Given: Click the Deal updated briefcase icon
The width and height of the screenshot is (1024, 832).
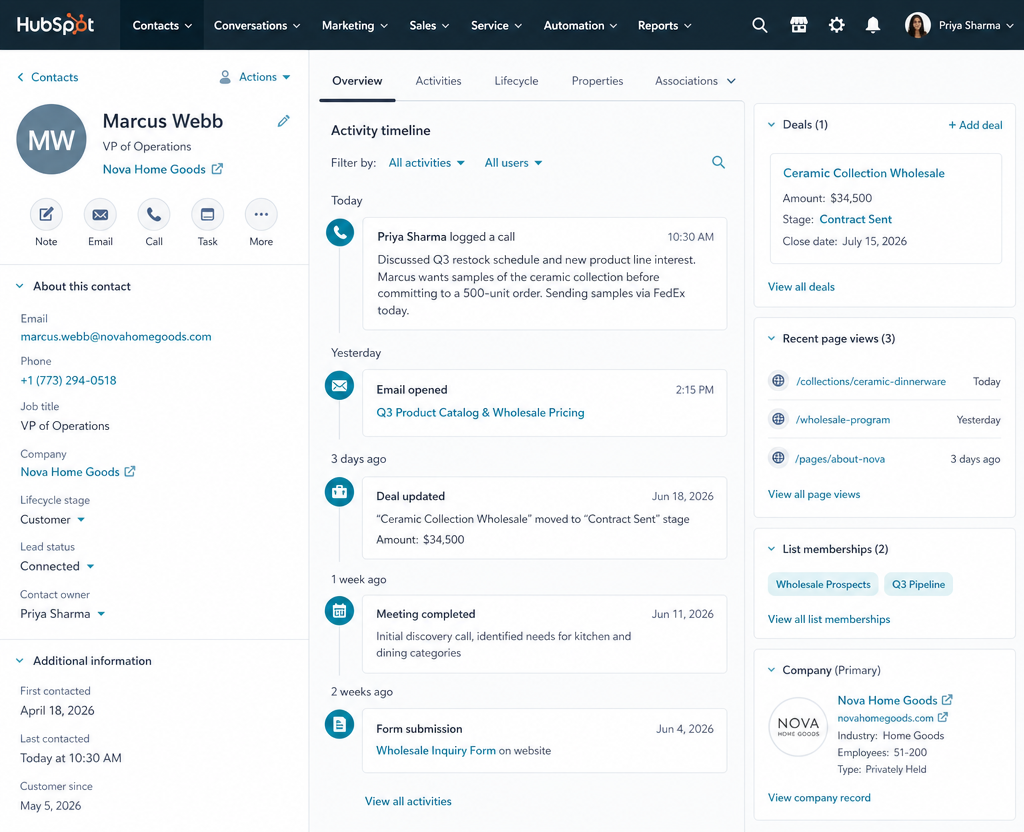Looking at the screenshot, I should pos(340,492).
